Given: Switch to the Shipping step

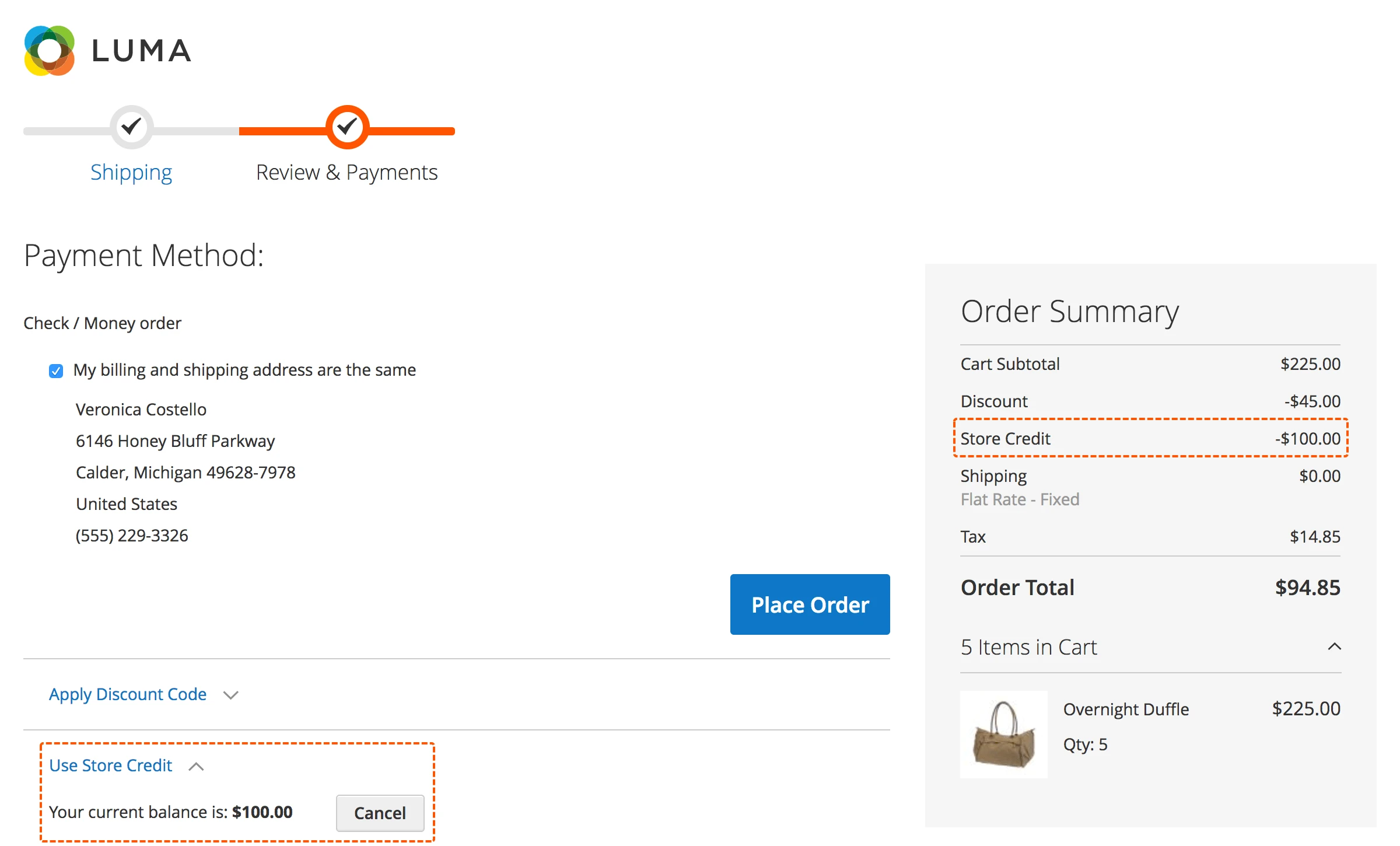Looking at the screenshot, I should [x=131, y=172].
